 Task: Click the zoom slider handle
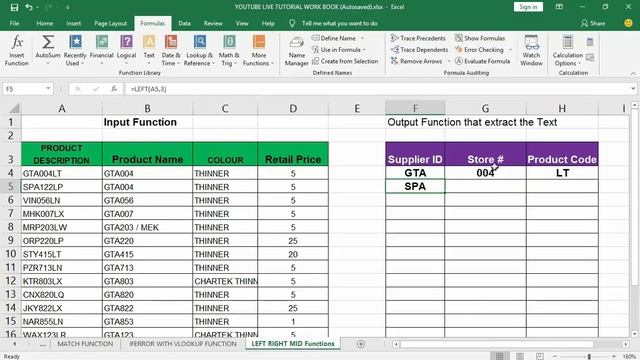589,356
